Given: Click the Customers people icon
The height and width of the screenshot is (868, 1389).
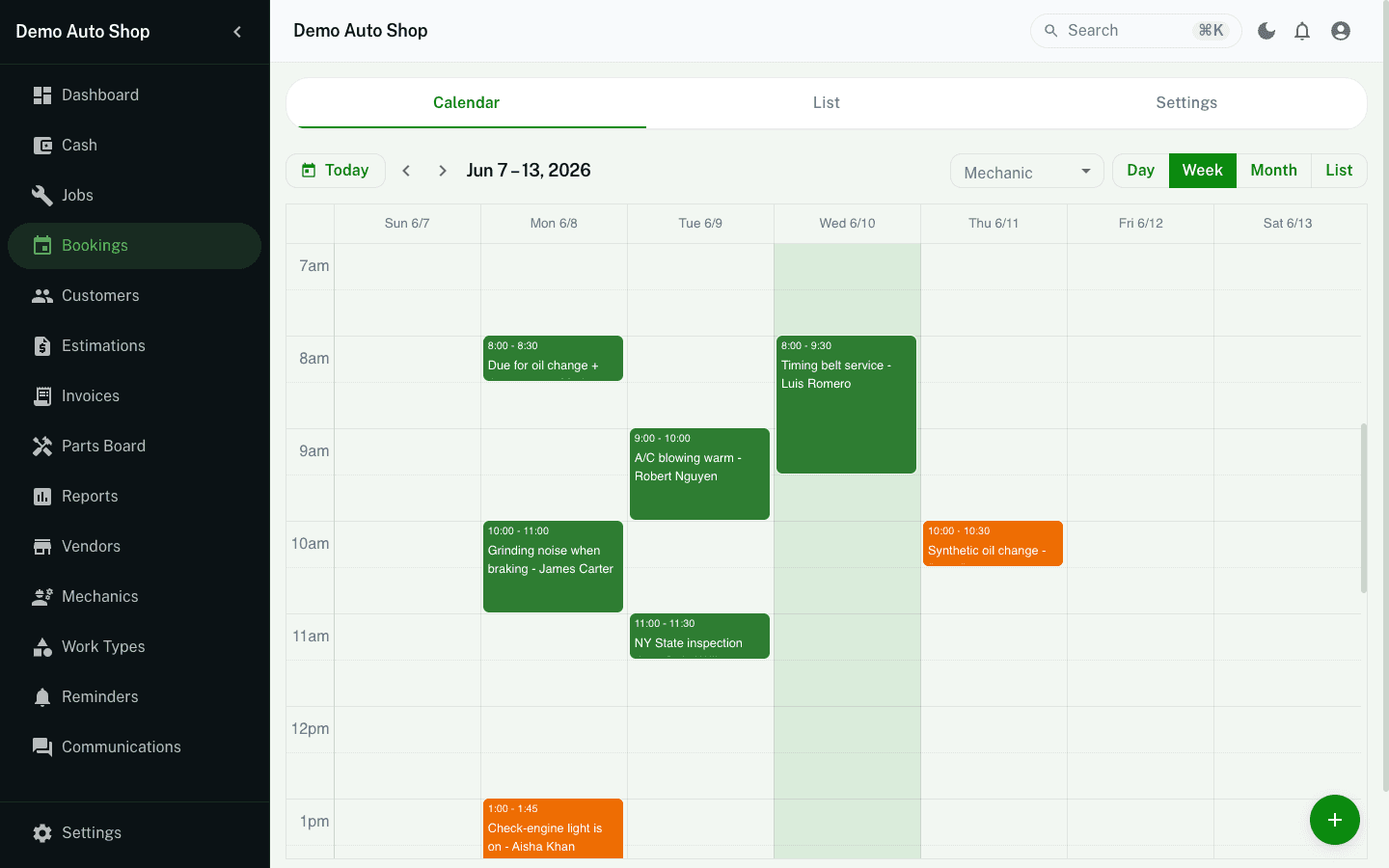Looking at the screenshot, I should pyautogui.click(x=42, y=295).
